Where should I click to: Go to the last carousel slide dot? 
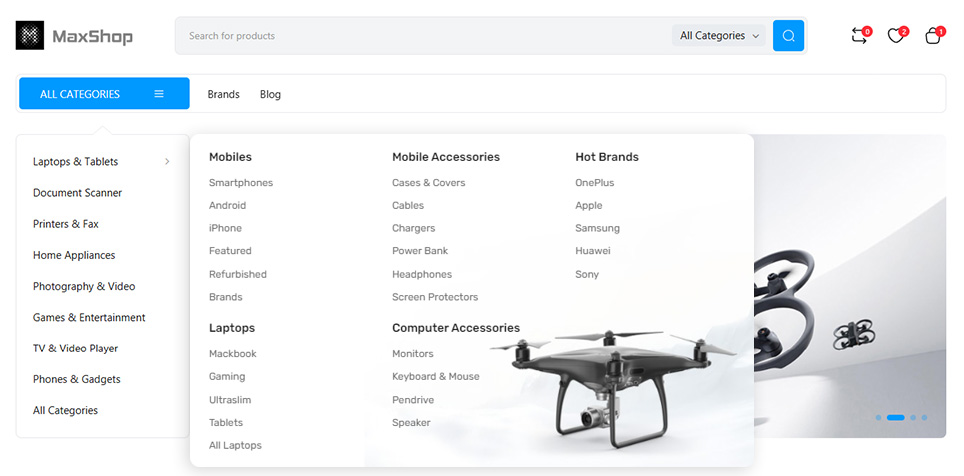pyautogui.click(x=925, y=417)
